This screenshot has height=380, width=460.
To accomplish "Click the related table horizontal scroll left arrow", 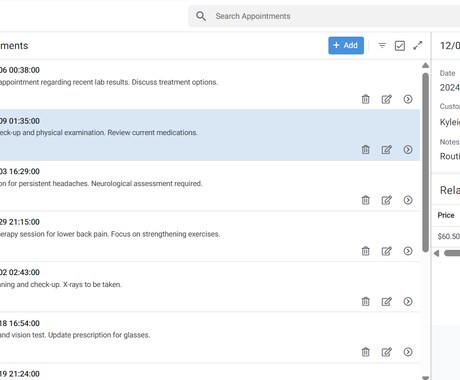I will tap(436, 253).
